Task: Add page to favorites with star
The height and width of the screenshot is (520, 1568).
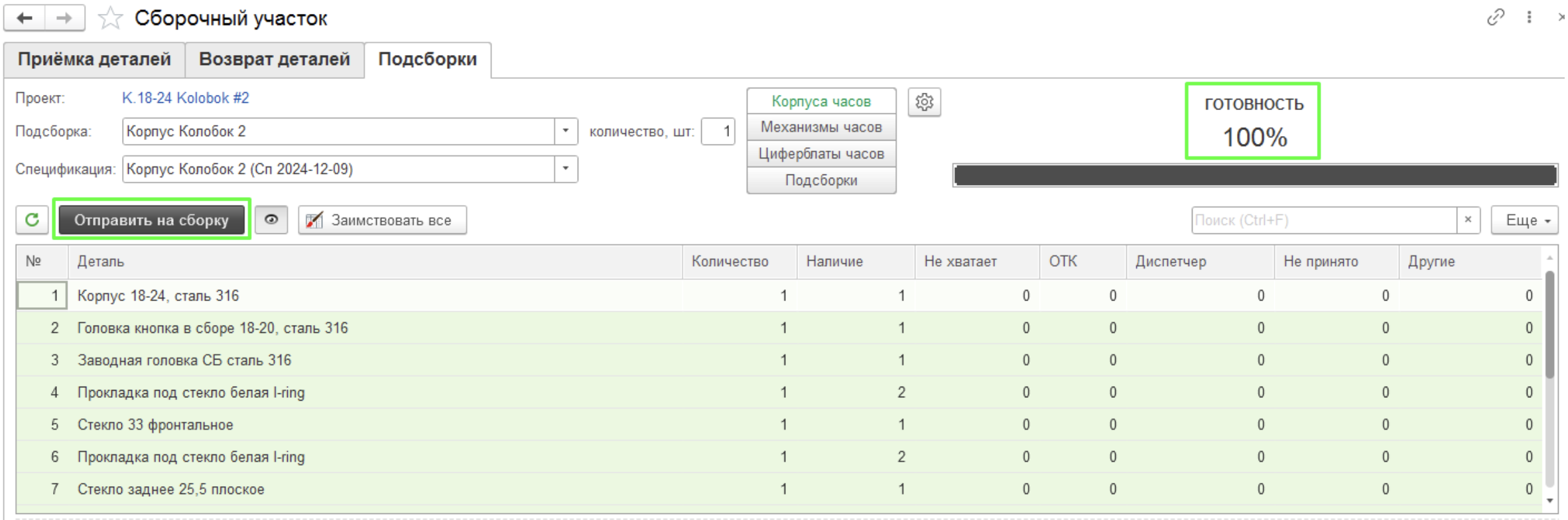Action: (x=110, y=19)
